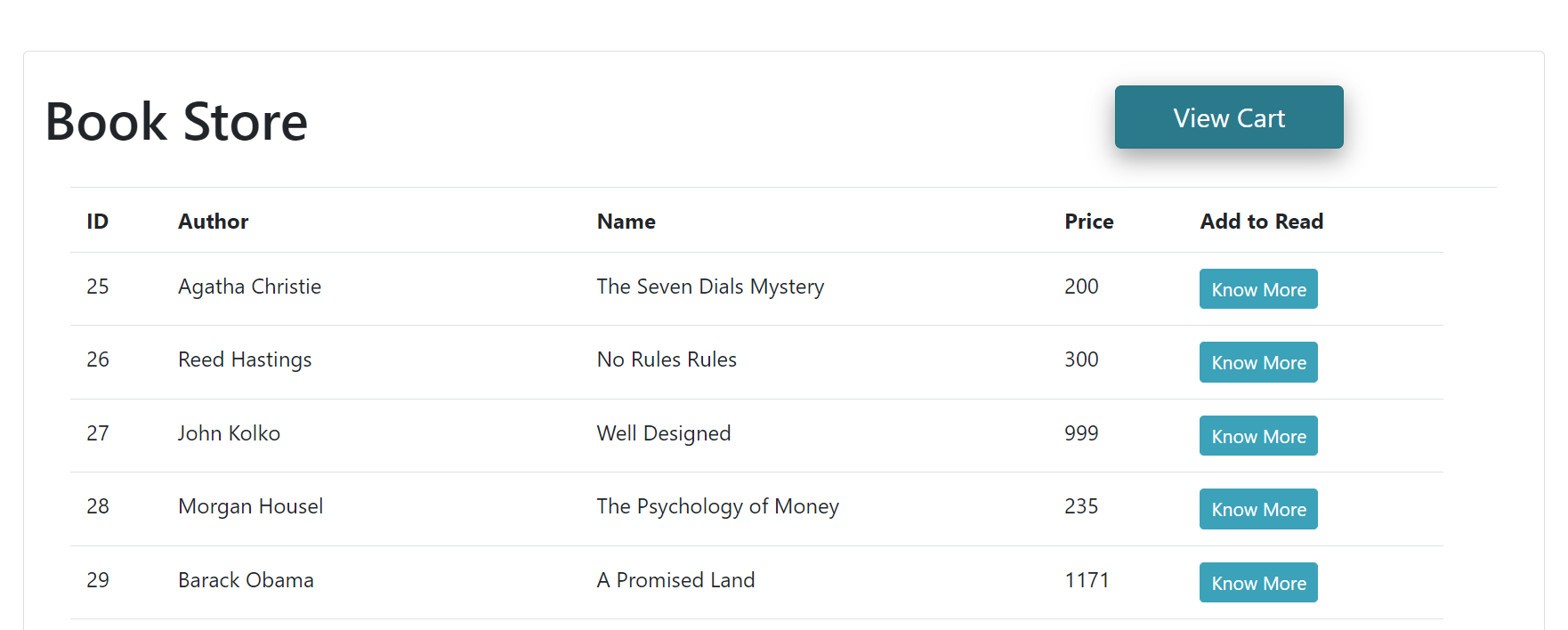The width and height of the screenshot is (1568, 630).
Task: Select the Reed Hastings author cell
Action: tap(245, 359)
